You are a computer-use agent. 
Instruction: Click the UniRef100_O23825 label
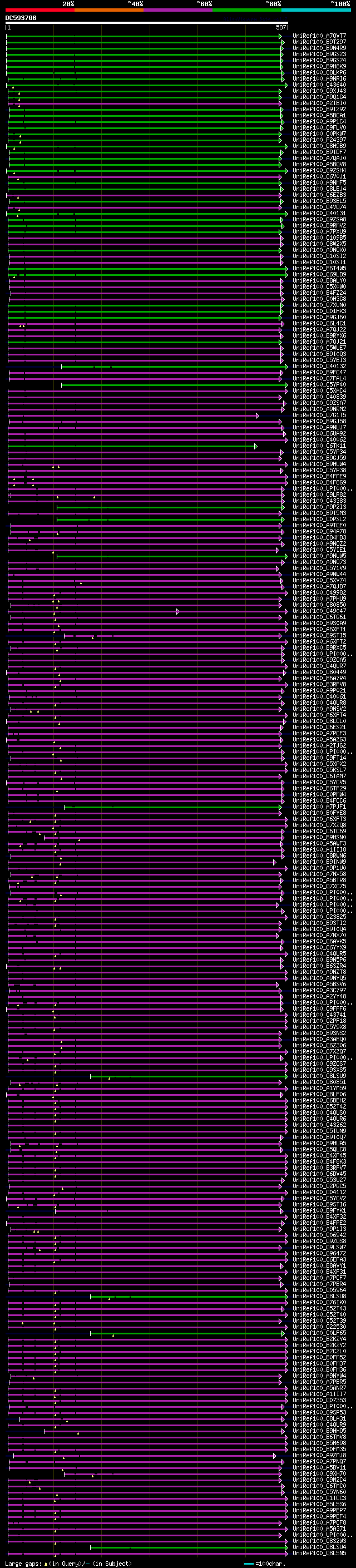pos(319,917)
